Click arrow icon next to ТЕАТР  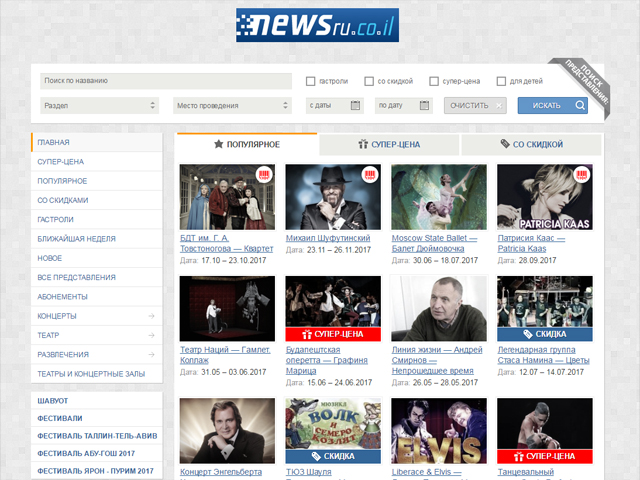pos(151,335)
